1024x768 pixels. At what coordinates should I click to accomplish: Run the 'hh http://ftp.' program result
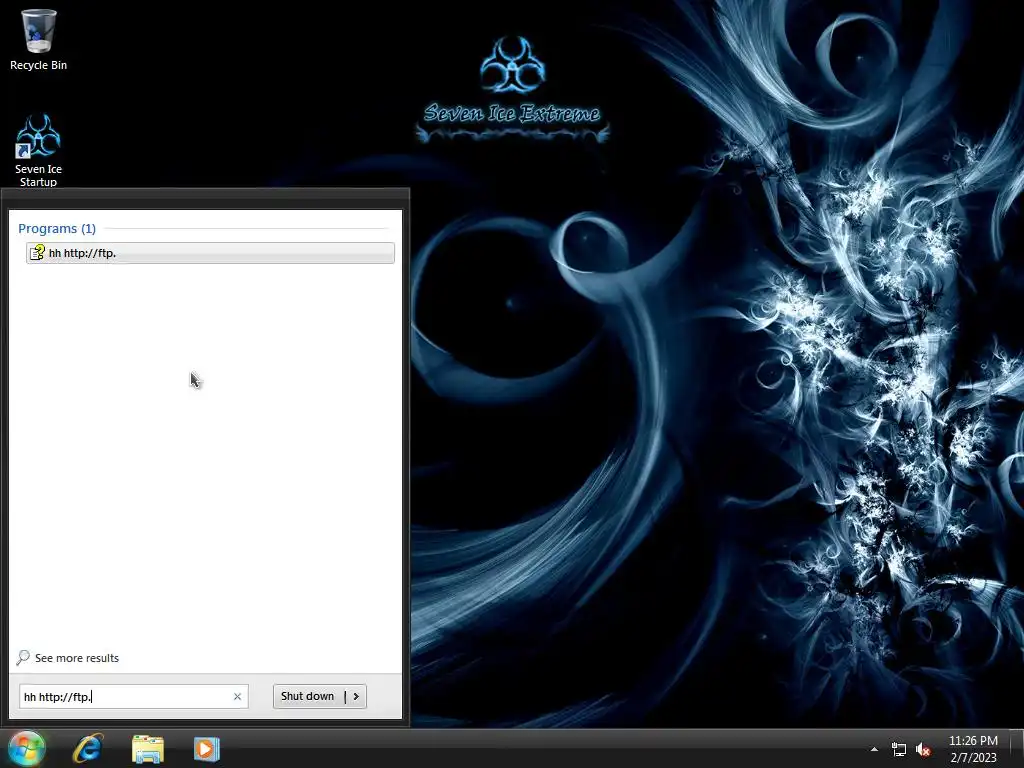pos(210,253)
